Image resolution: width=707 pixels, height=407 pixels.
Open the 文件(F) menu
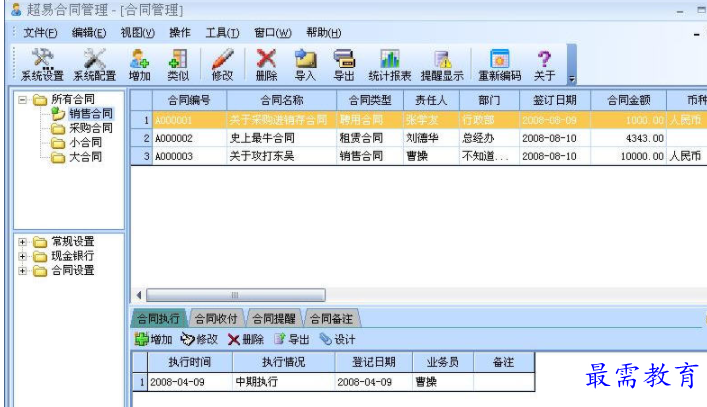pos(40,33)
